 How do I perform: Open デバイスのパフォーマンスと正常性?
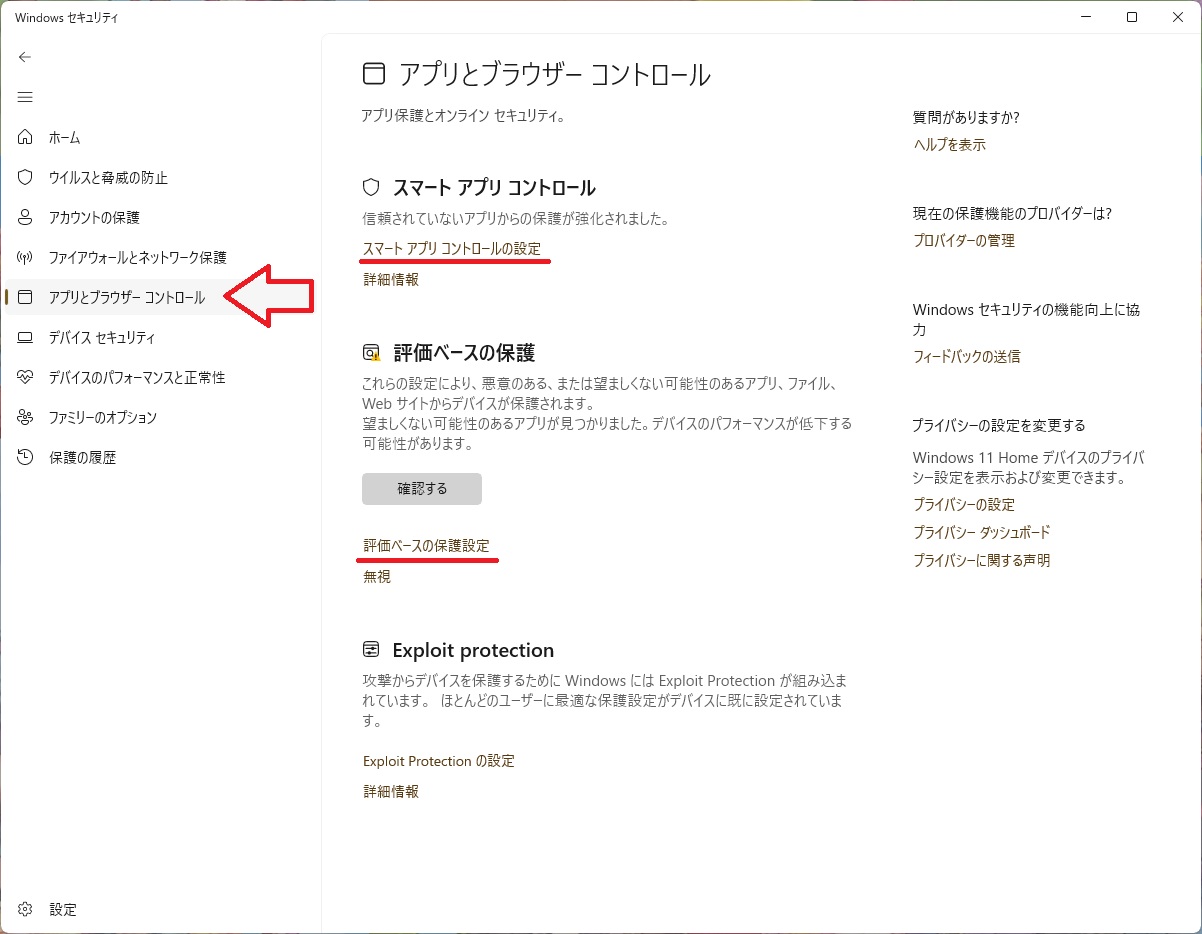pyautogui.click(x=137, y=377)
